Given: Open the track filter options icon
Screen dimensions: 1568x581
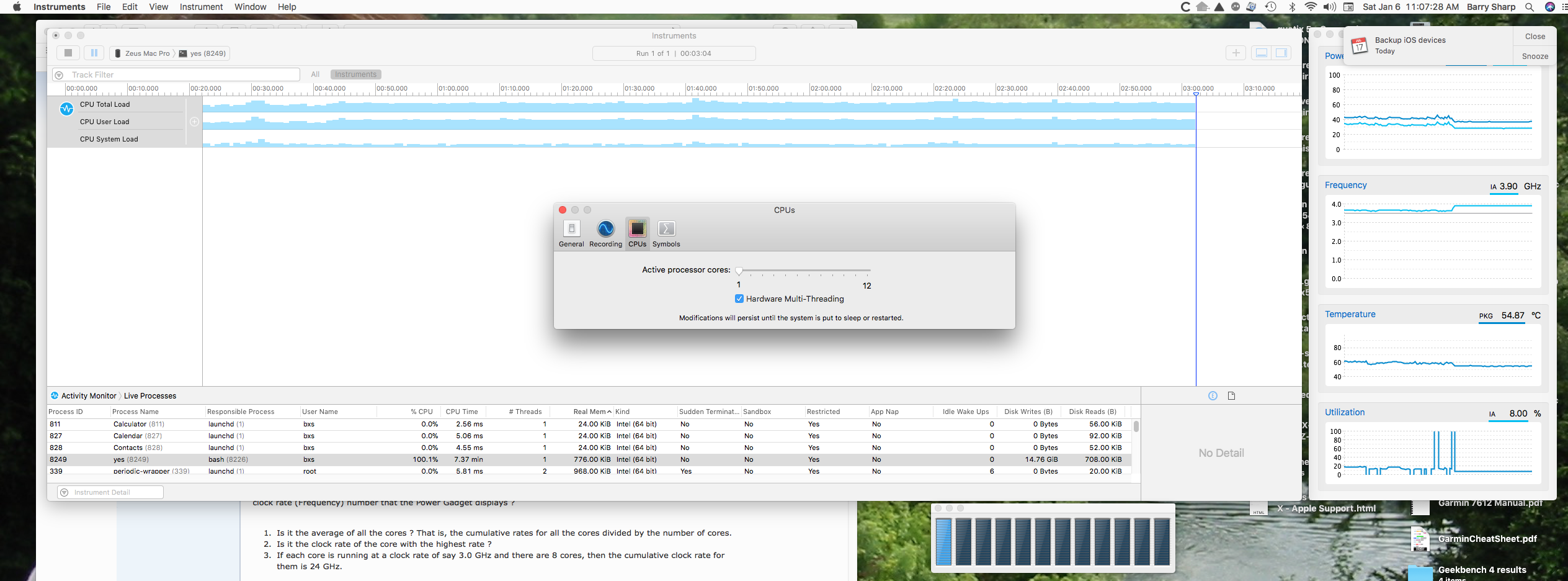Looking at the screenshot, I should click(x=60, y=75).
